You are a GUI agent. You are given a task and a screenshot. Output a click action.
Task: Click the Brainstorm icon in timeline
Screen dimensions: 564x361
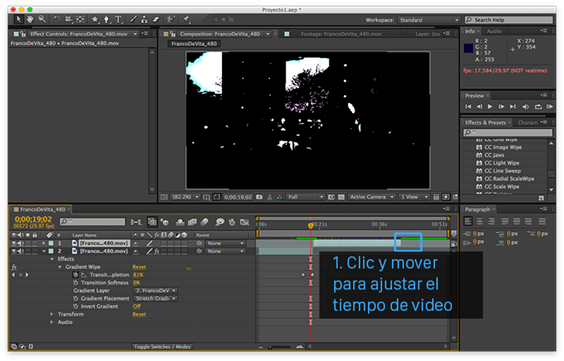click(219, 223)
